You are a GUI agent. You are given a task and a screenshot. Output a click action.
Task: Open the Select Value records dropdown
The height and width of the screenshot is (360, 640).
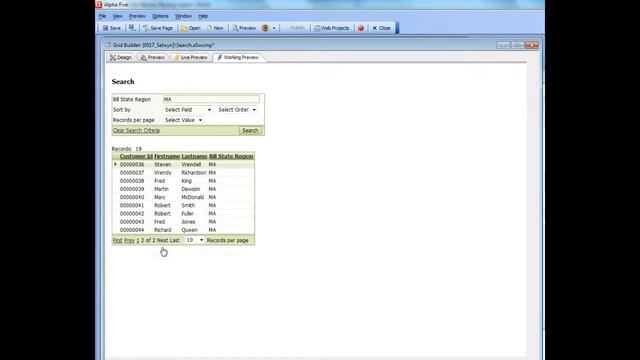[183, 120]
